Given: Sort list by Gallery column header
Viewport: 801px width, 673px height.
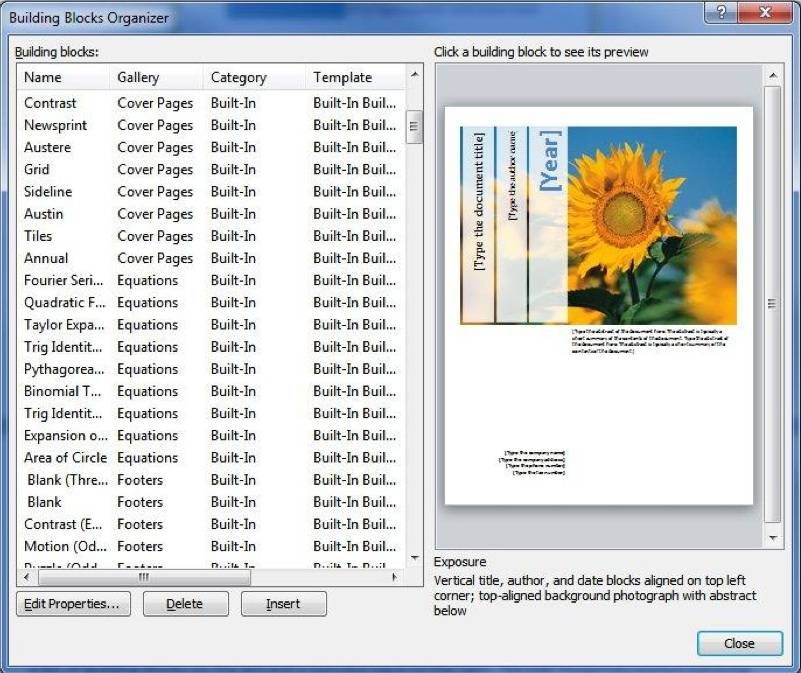Looking at the screenshot, I should coord(156,77).
